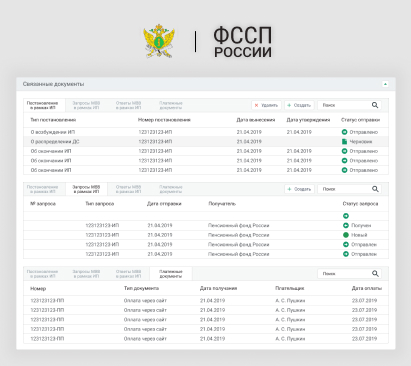Click the Тип документа column header
The image size is (411, 366).
click(141, 288)
